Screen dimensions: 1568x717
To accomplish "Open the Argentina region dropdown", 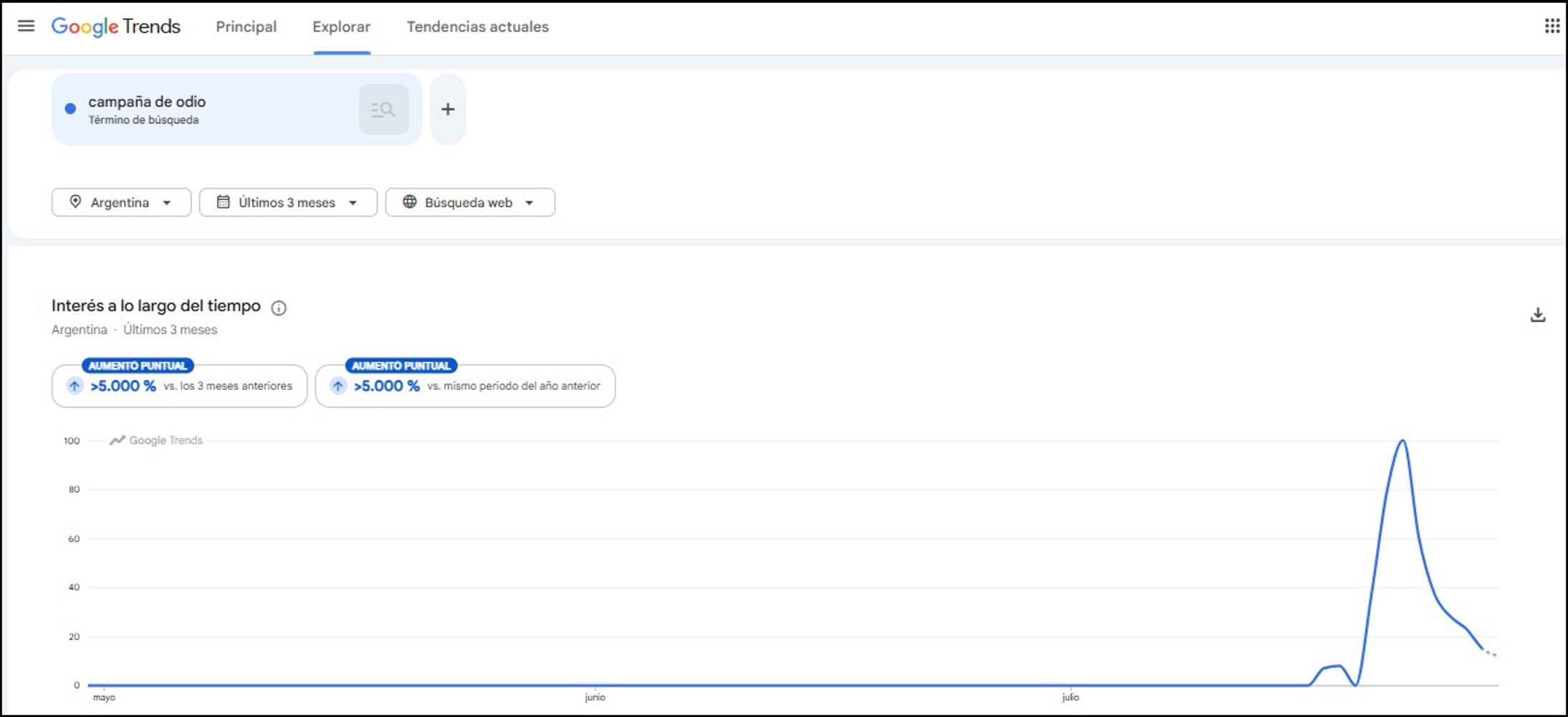I will 121,202.
